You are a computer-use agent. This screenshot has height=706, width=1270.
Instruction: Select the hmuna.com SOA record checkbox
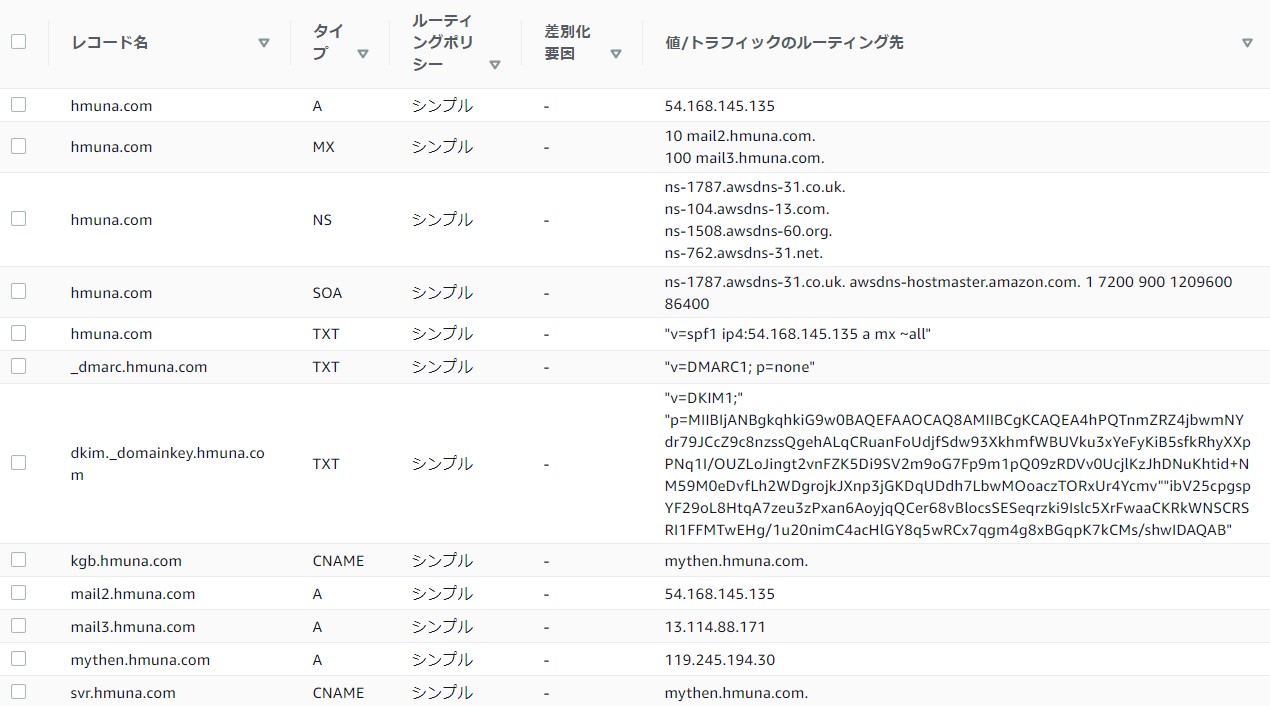click(x=18, y=292)
